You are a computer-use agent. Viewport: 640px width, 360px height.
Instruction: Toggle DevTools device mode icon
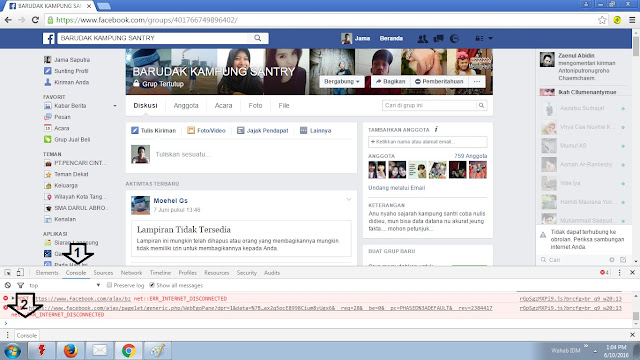pyautogui.click(x=20, y=273)
